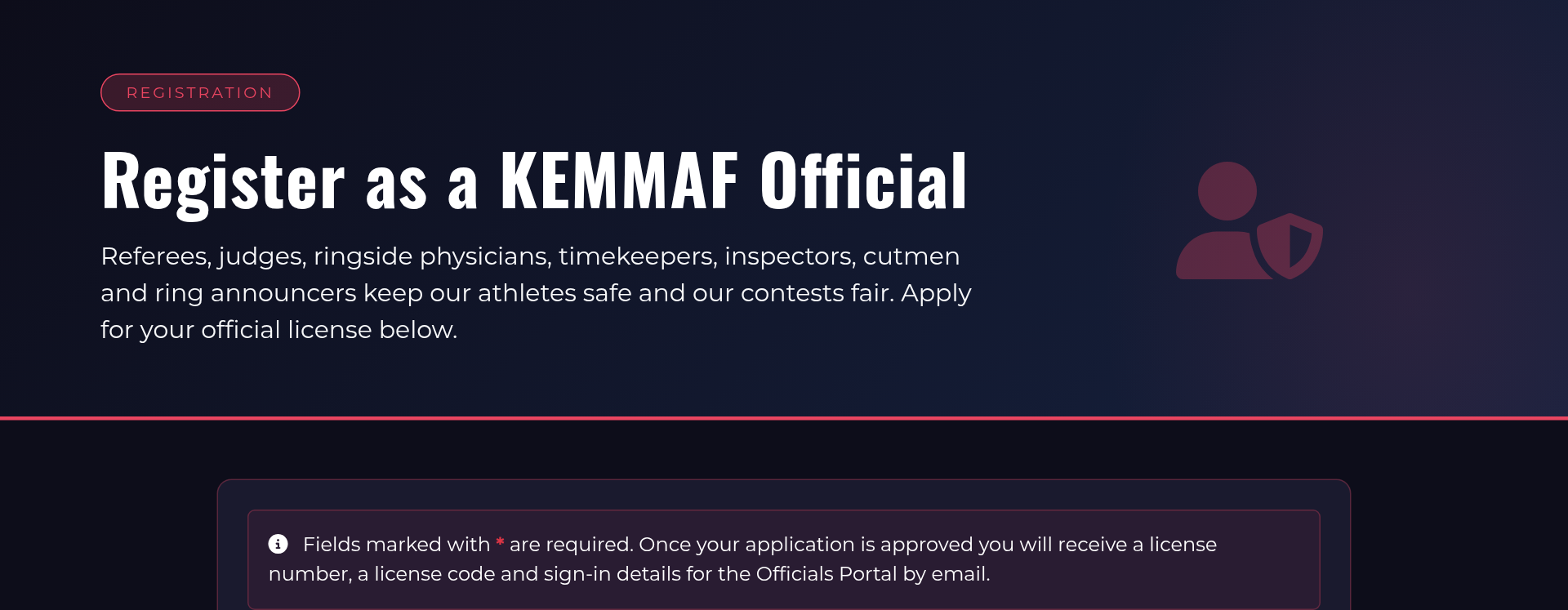Click the "Register as a KEMMAF Official" heading

pyautogui.click(x=534, y=181)
